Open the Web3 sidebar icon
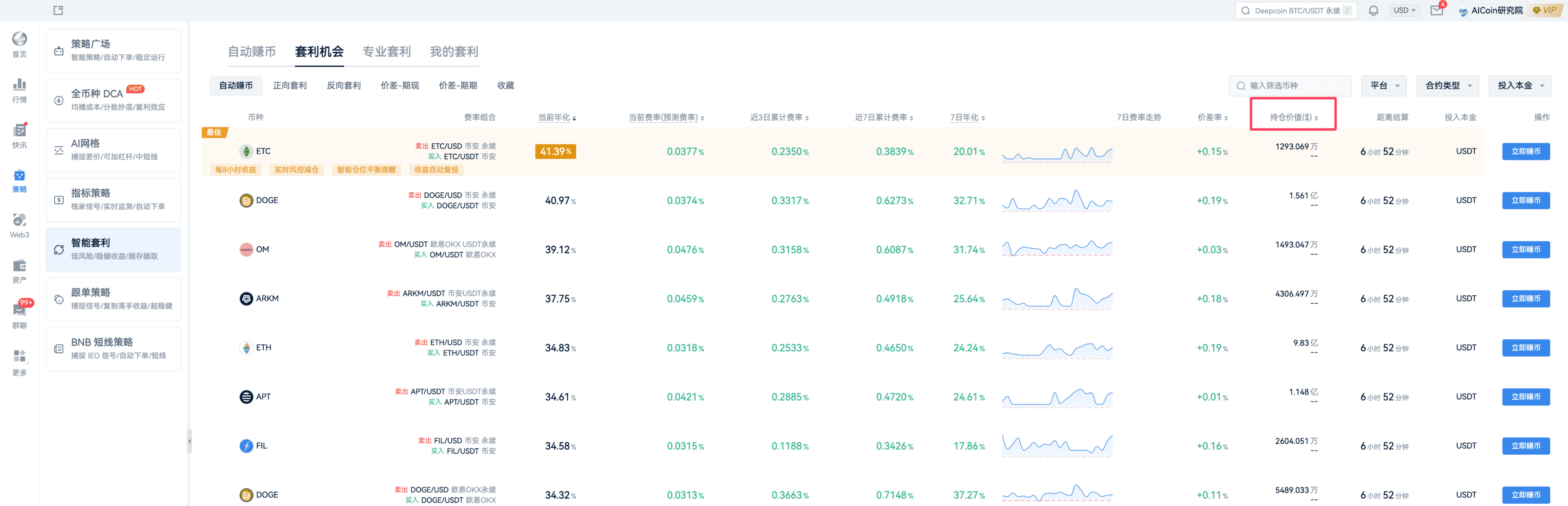This screenshot has width=1568, height=506. tap(20, 225)
